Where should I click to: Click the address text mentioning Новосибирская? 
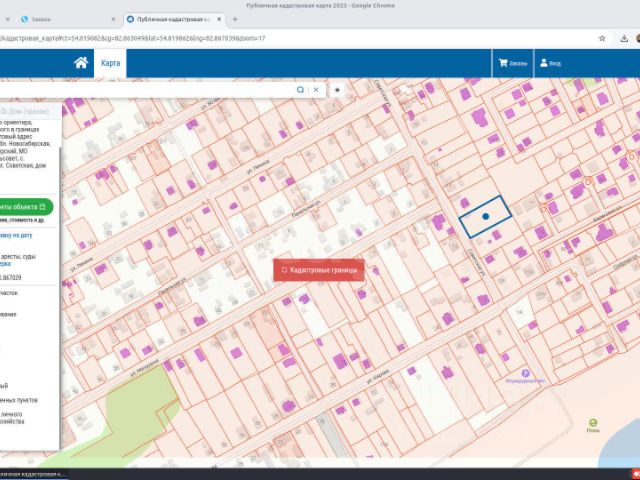click(x=25, y=144)
